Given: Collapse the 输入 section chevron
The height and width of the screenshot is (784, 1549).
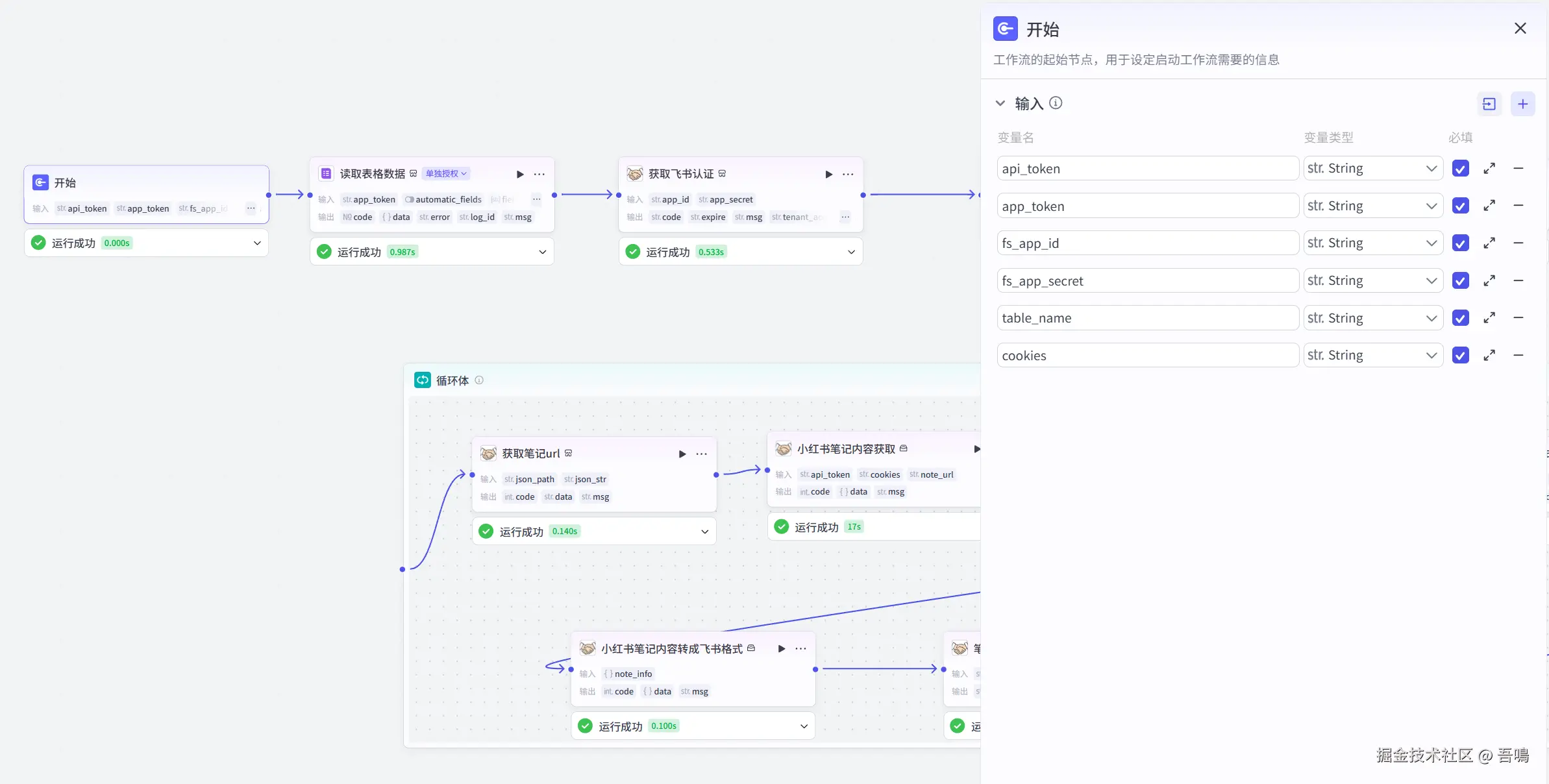Looking at the screenshot, I should click(1000, 103).
